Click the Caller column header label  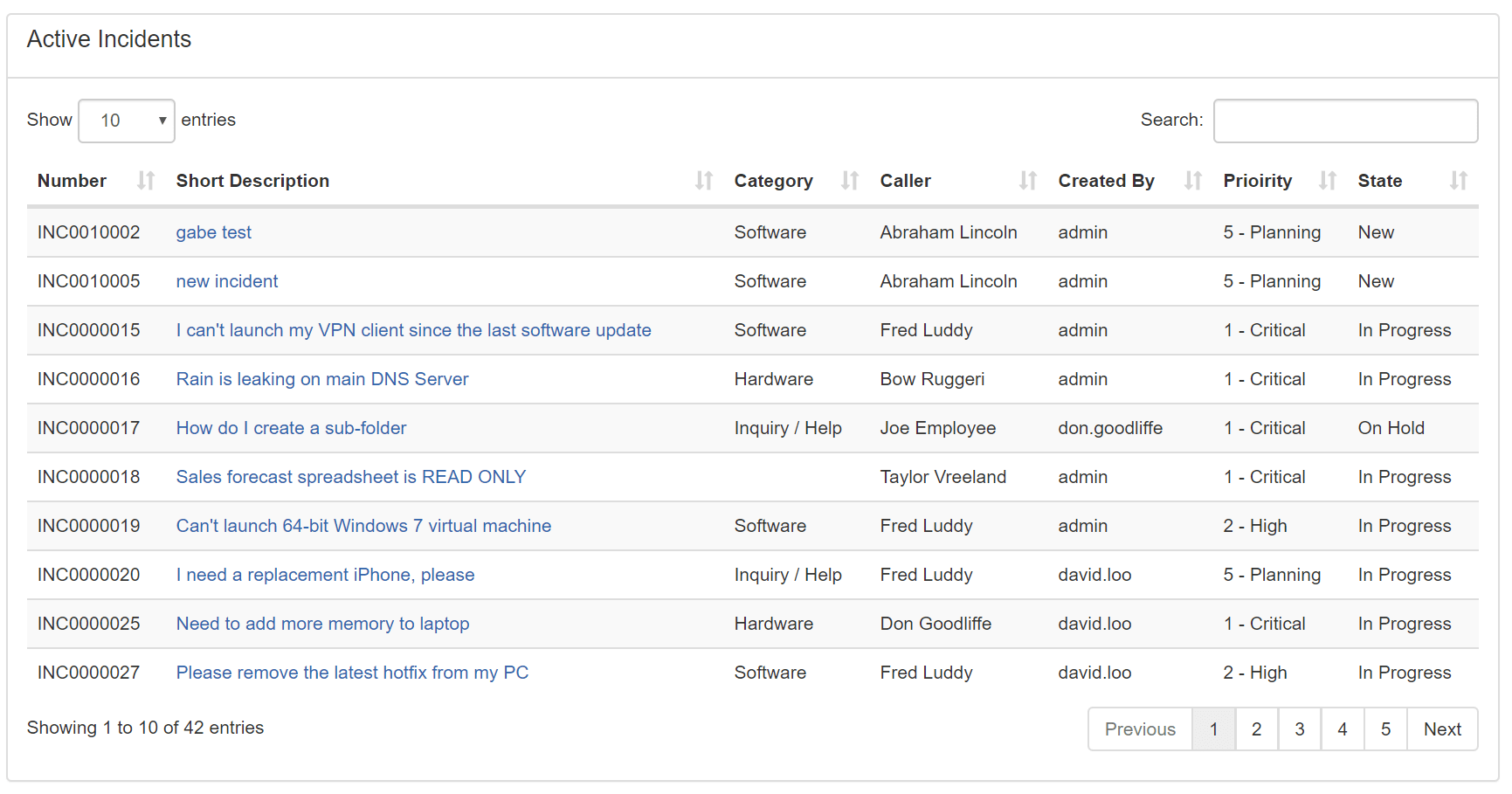[x=906, y=181]
